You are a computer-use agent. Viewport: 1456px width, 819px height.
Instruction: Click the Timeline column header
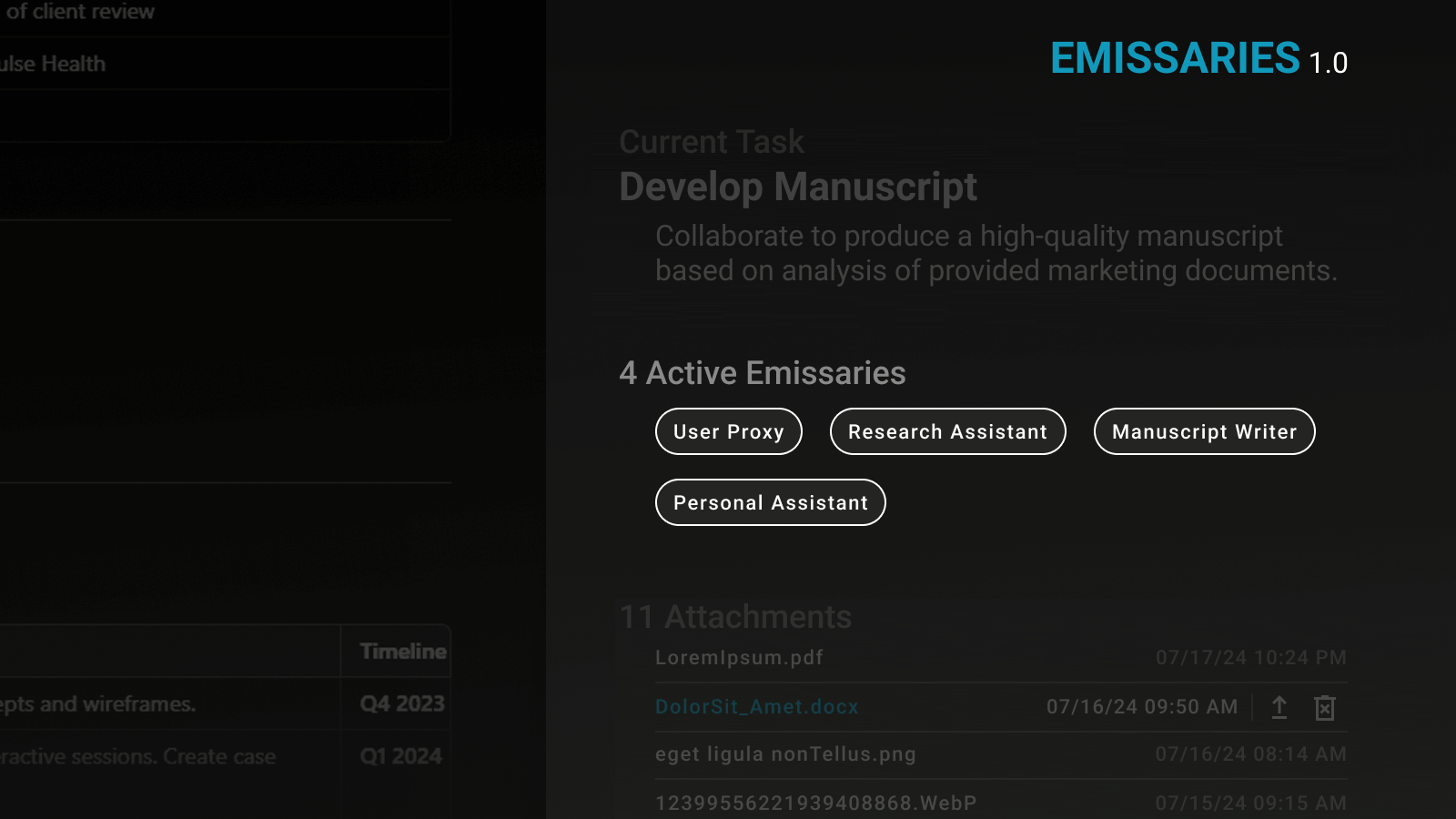(402, 652)
